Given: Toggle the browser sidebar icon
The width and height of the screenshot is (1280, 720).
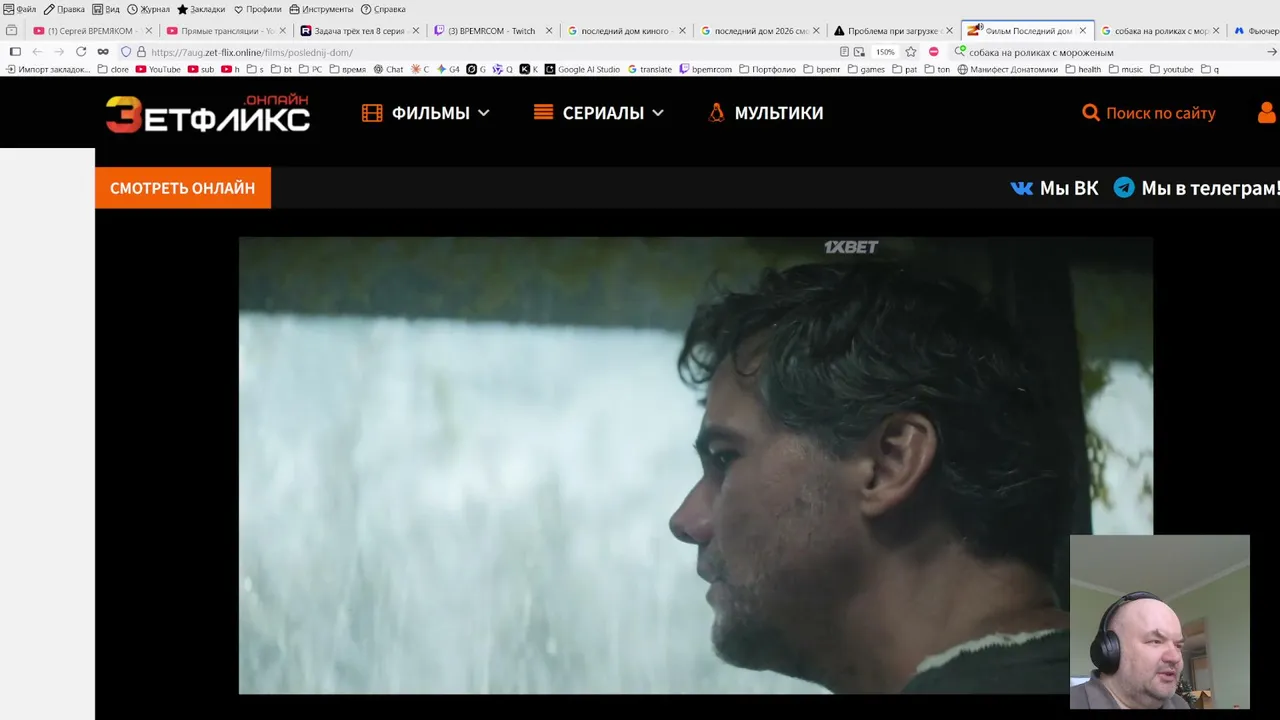Looking at the screenshot, I should click(x=15, y=52).
